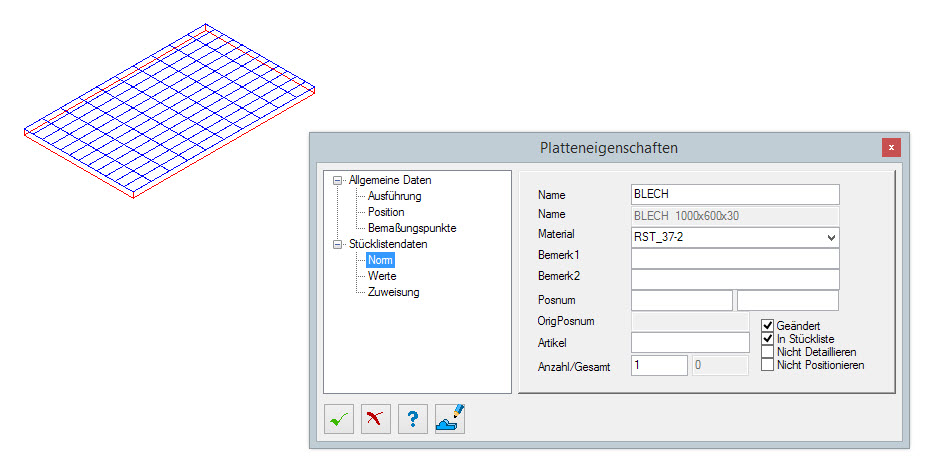Click the blue plate grid in drawing
This screenshot has height=464, width=926.
coord(169,111)
